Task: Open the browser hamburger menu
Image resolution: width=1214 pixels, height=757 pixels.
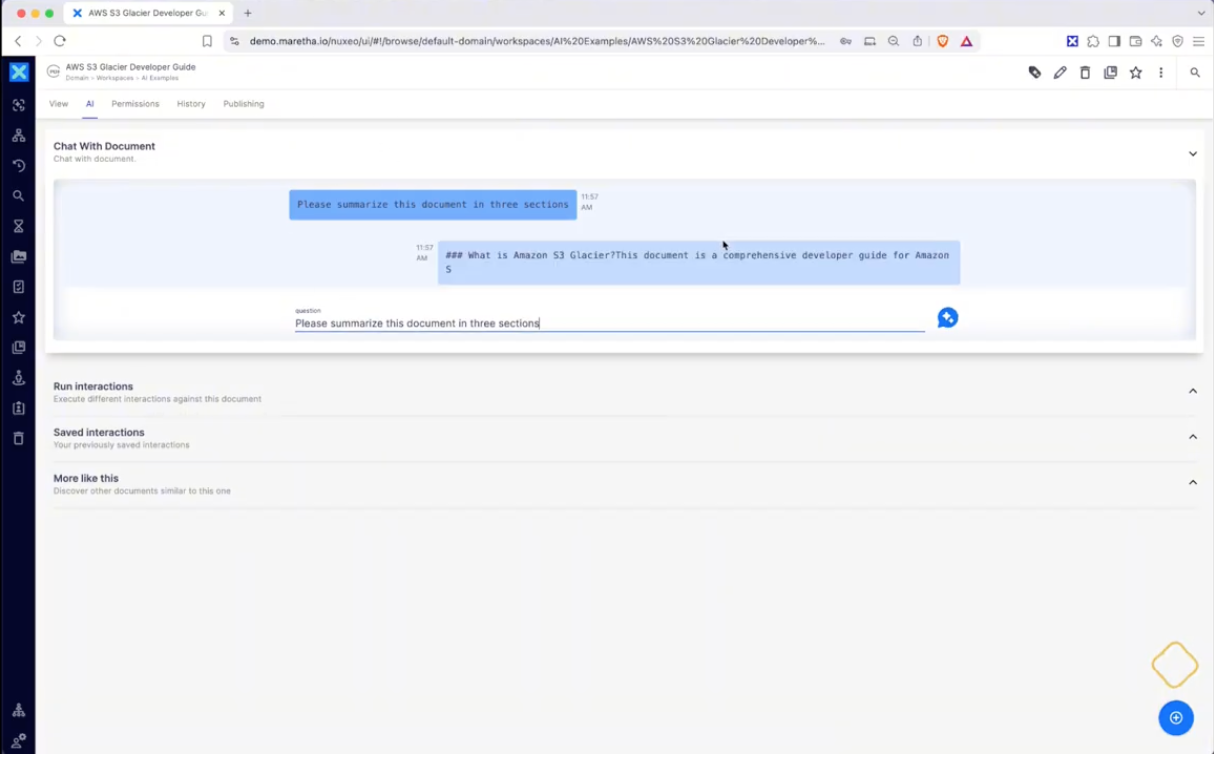Action: 1198,41
